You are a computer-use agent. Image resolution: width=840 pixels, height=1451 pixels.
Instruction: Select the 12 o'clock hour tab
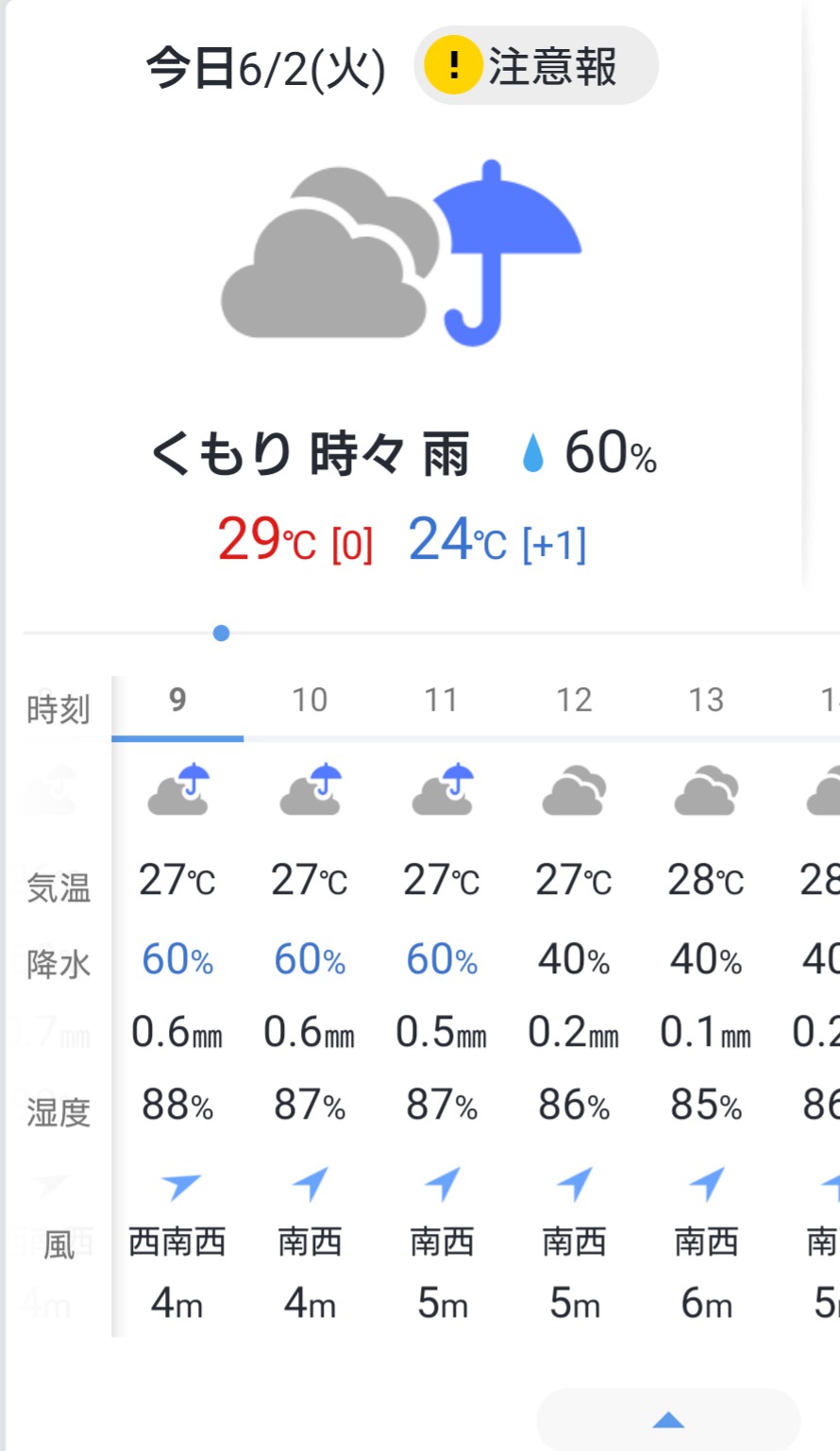574,700
